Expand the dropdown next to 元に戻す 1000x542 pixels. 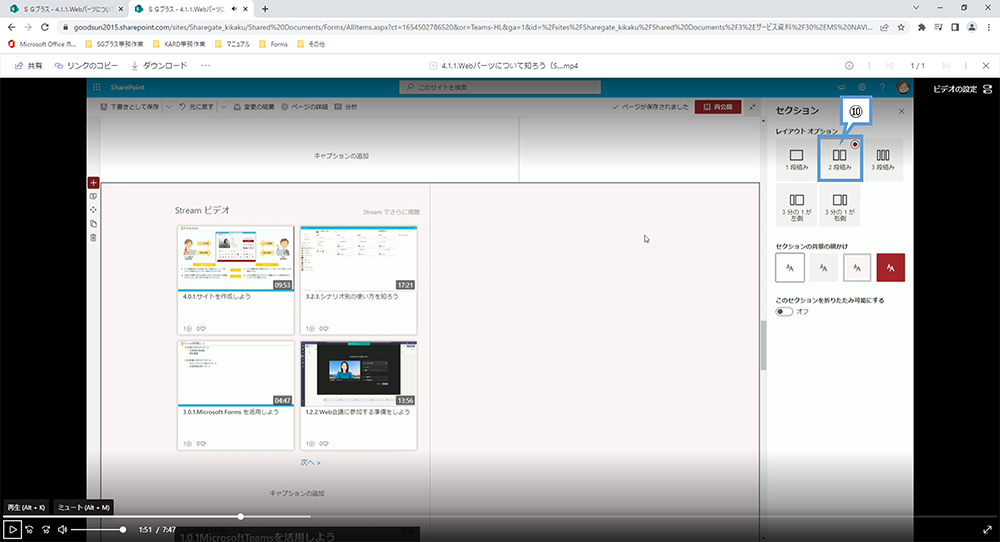pyautogui.click(x=223, y=107)
